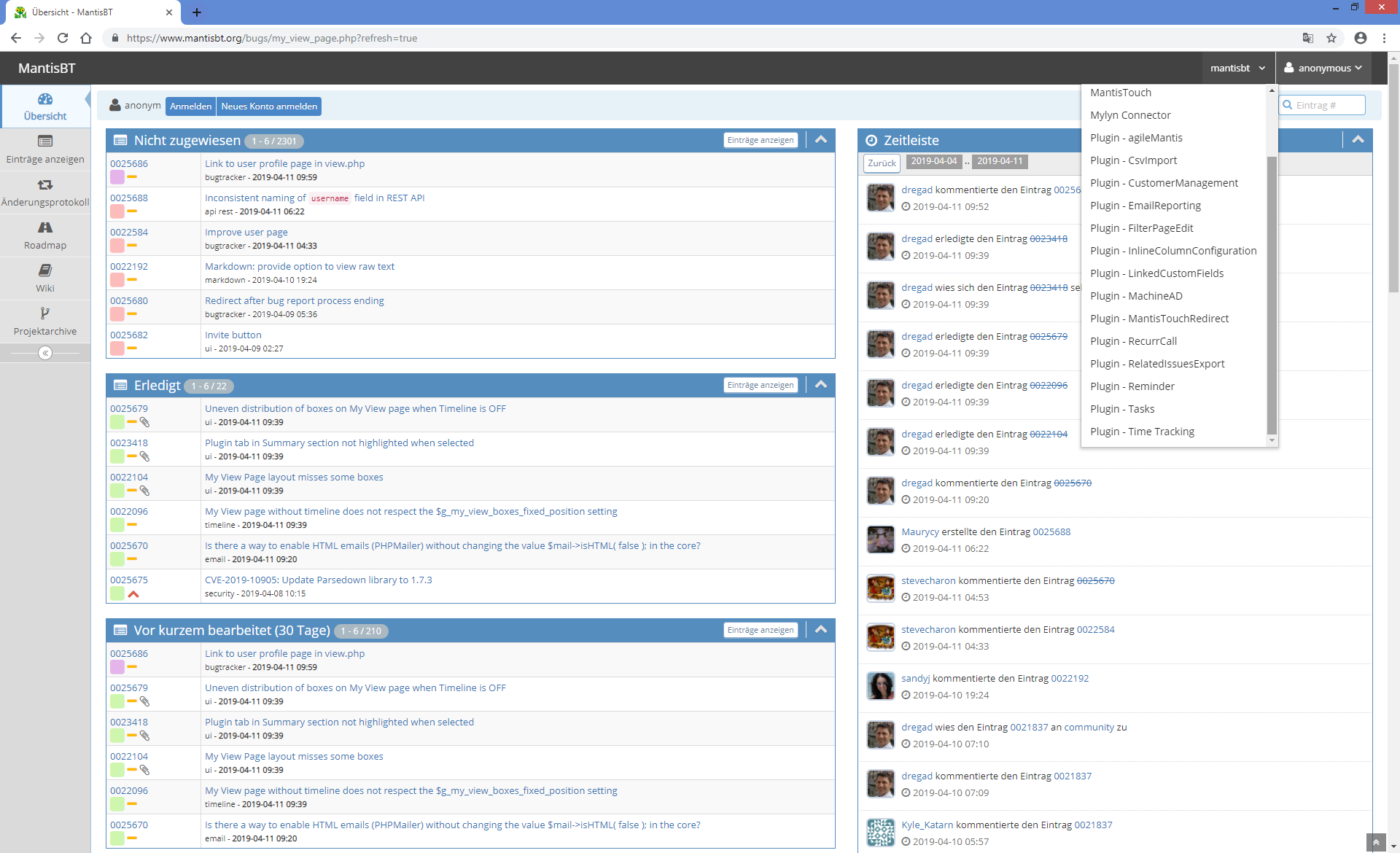Click the browser reload icon
The width and height of the screenshot is (1400, 853).
coord(63,38)
